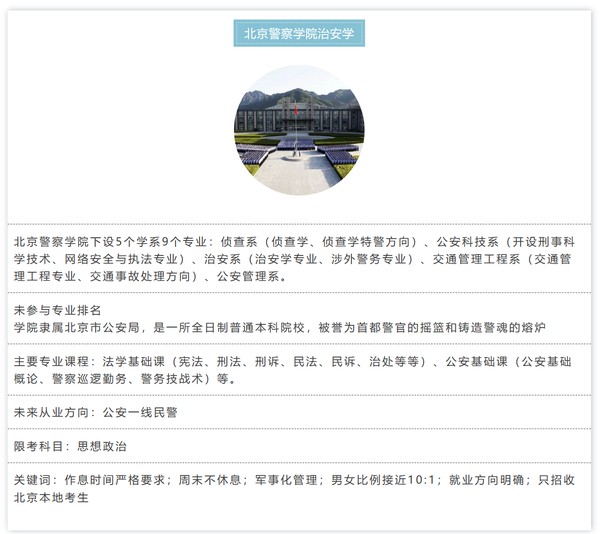Click the line starting 主要专业课程：法学基础课
600x534 pixels.
pyautogui.click(x=292, y=361)
